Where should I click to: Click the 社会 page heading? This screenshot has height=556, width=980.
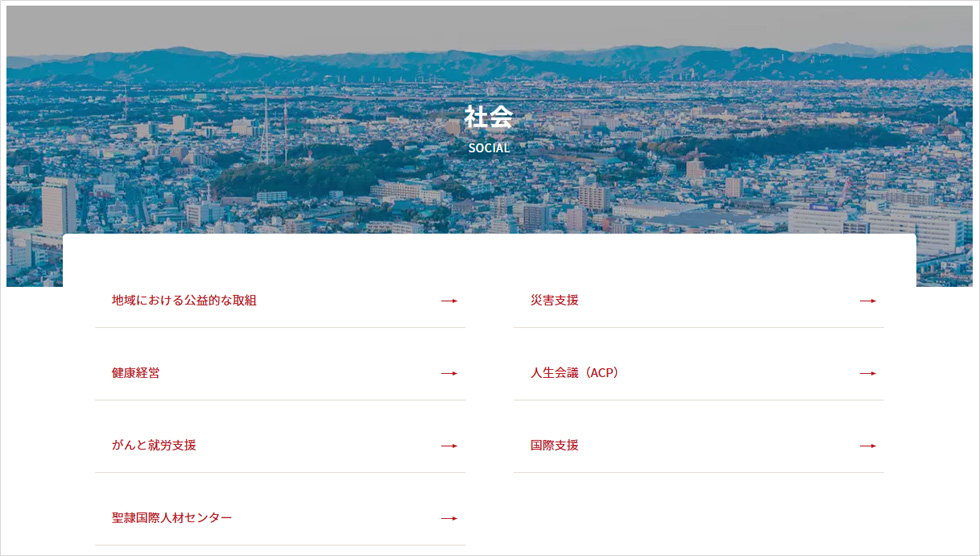489,117
